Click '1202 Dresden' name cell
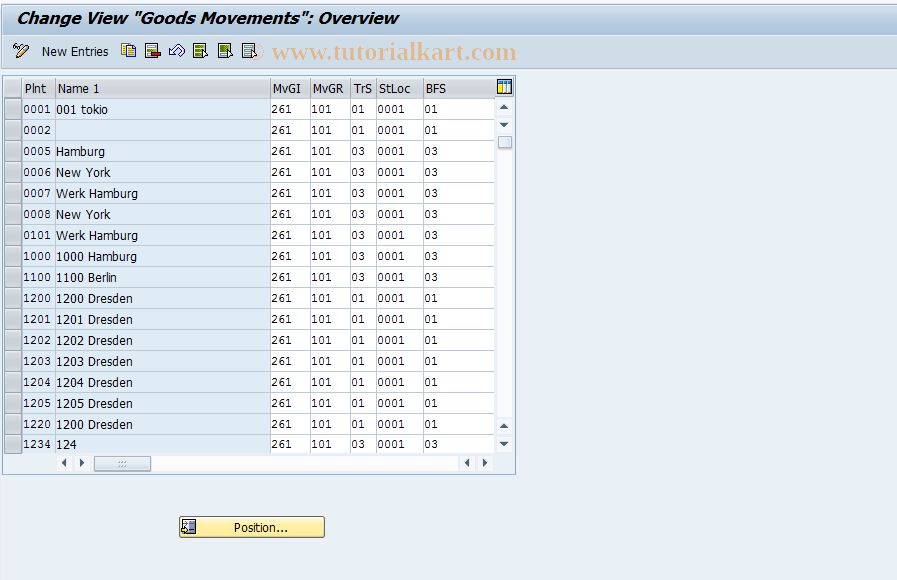Screen dimensions: 897x580 click(162, 340)
